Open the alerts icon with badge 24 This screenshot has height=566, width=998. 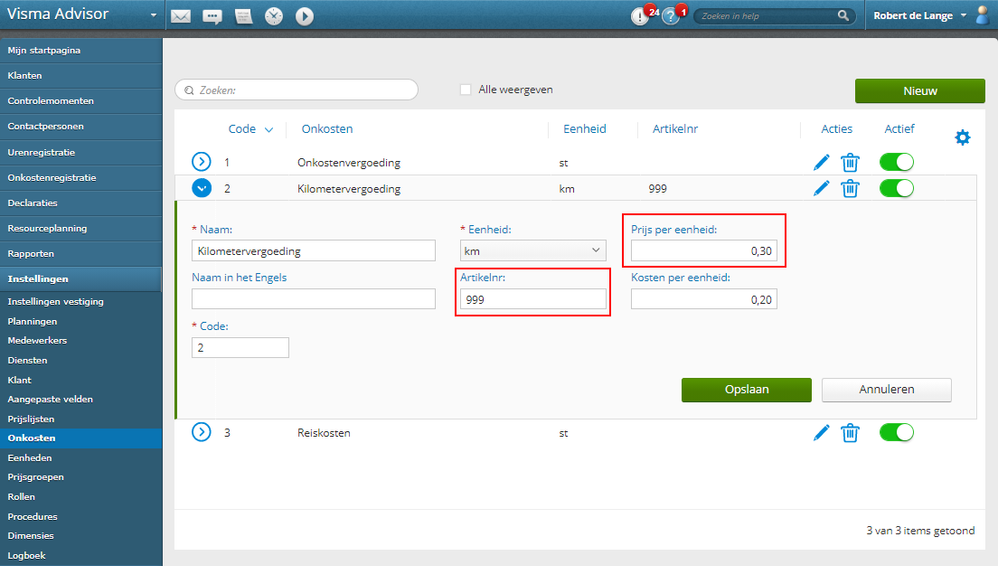[640, 16]
